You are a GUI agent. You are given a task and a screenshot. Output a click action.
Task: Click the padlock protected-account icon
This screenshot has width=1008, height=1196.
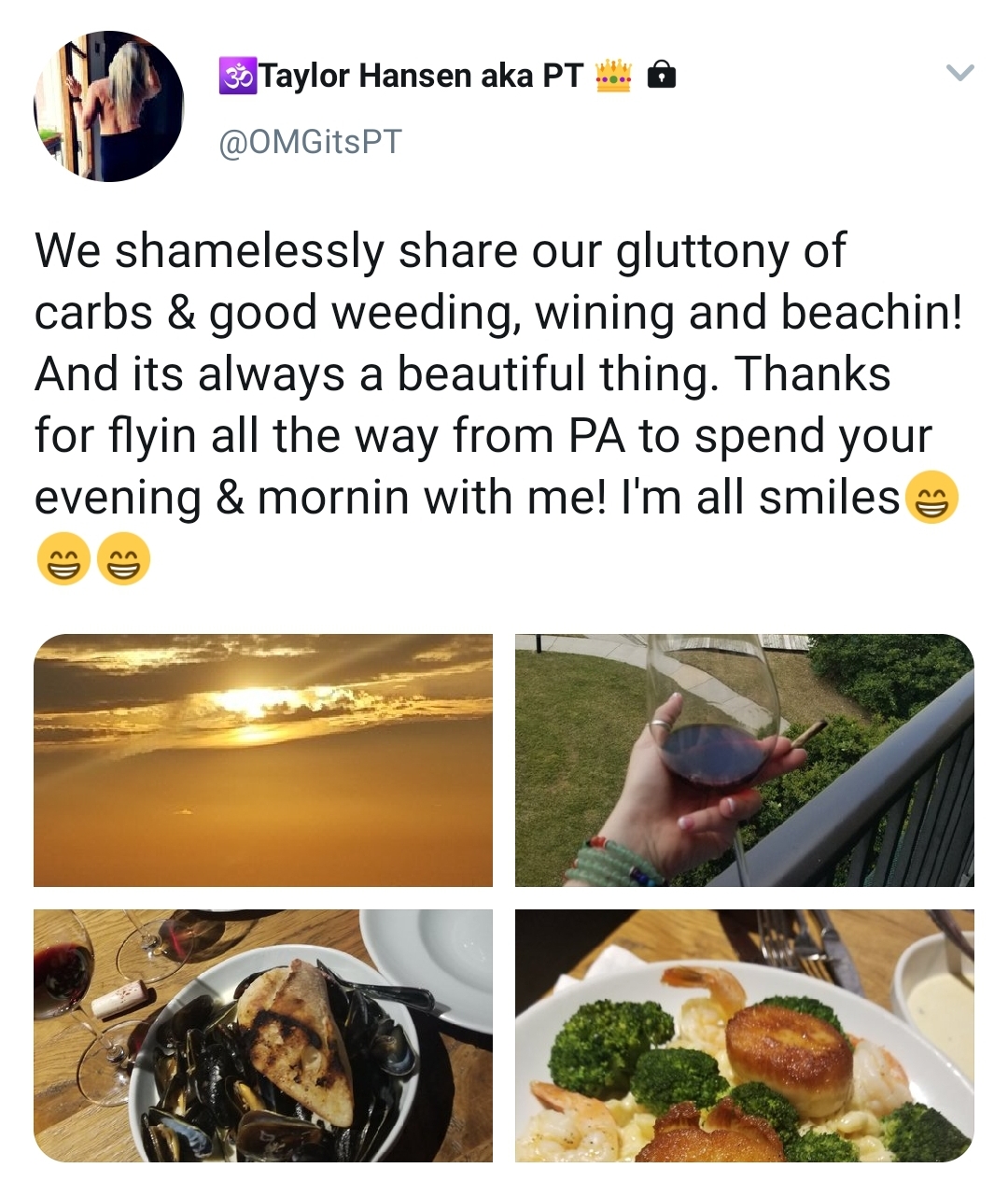tap(661, 74)
